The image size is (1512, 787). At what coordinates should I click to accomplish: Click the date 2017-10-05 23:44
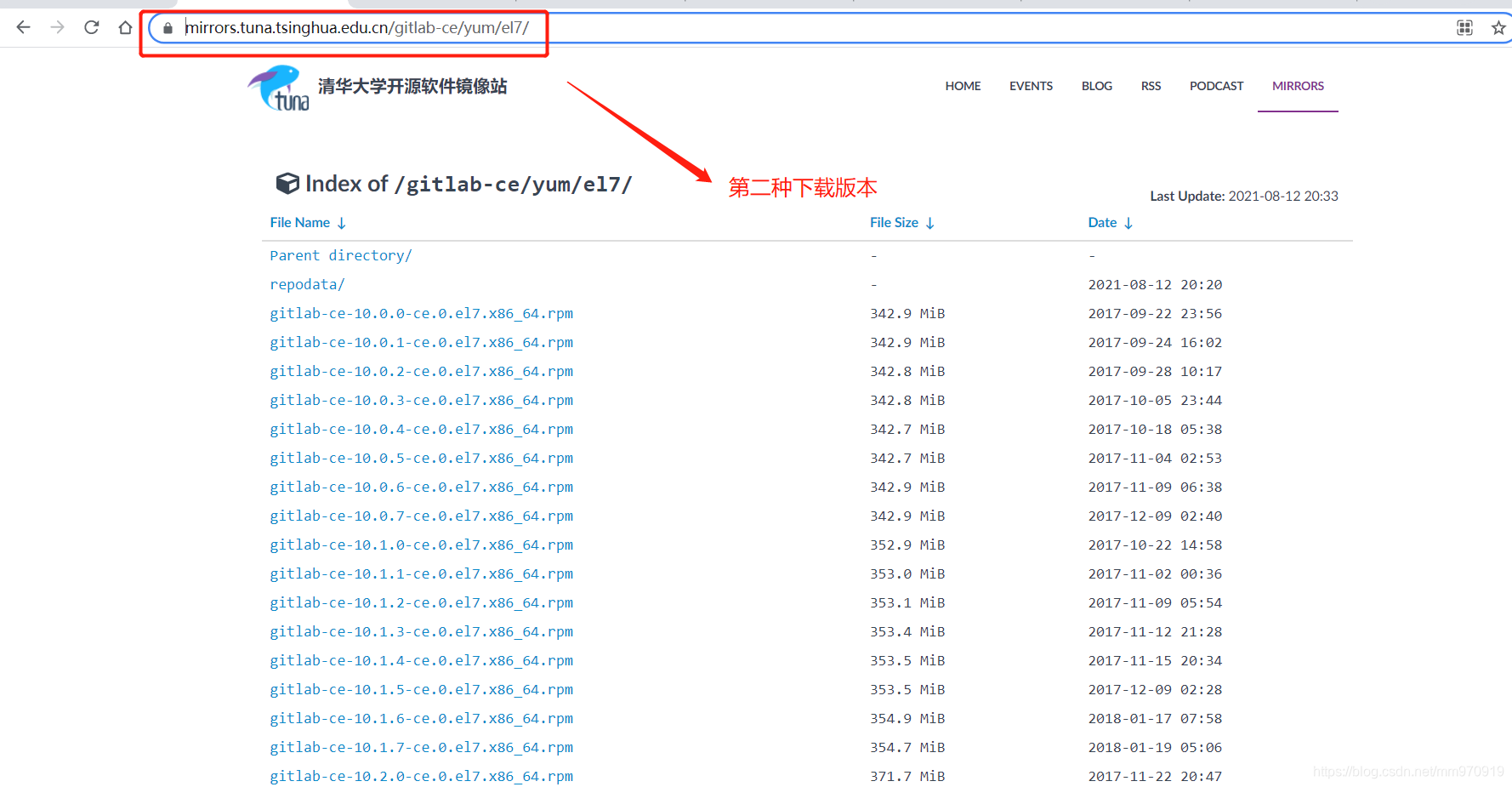pyautogui.click(x=1155, y=400)
